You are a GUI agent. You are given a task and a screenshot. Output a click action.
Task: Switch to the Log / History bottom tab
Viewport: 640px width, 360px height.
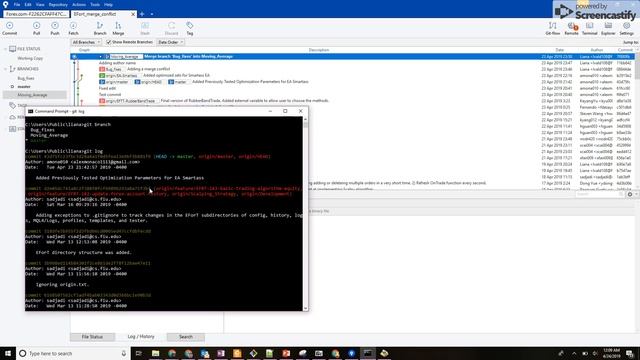(141, 337)
